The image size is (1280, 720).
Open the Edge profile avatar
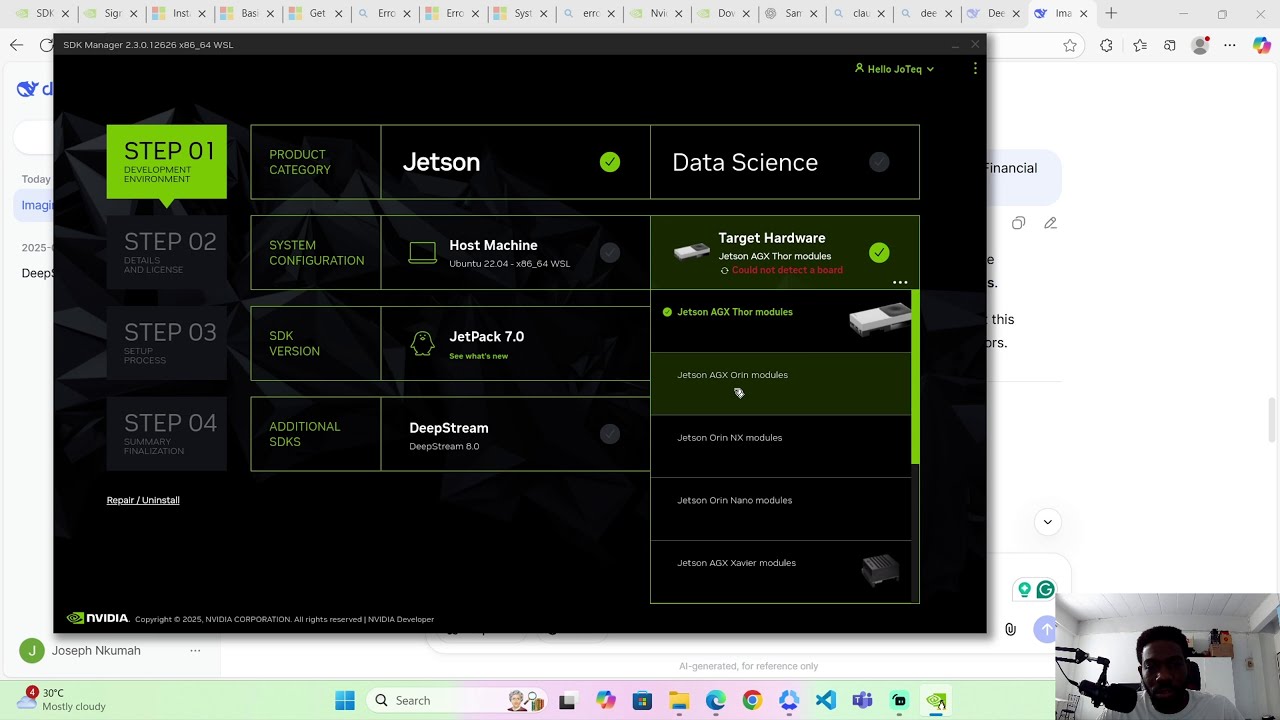1201,45
